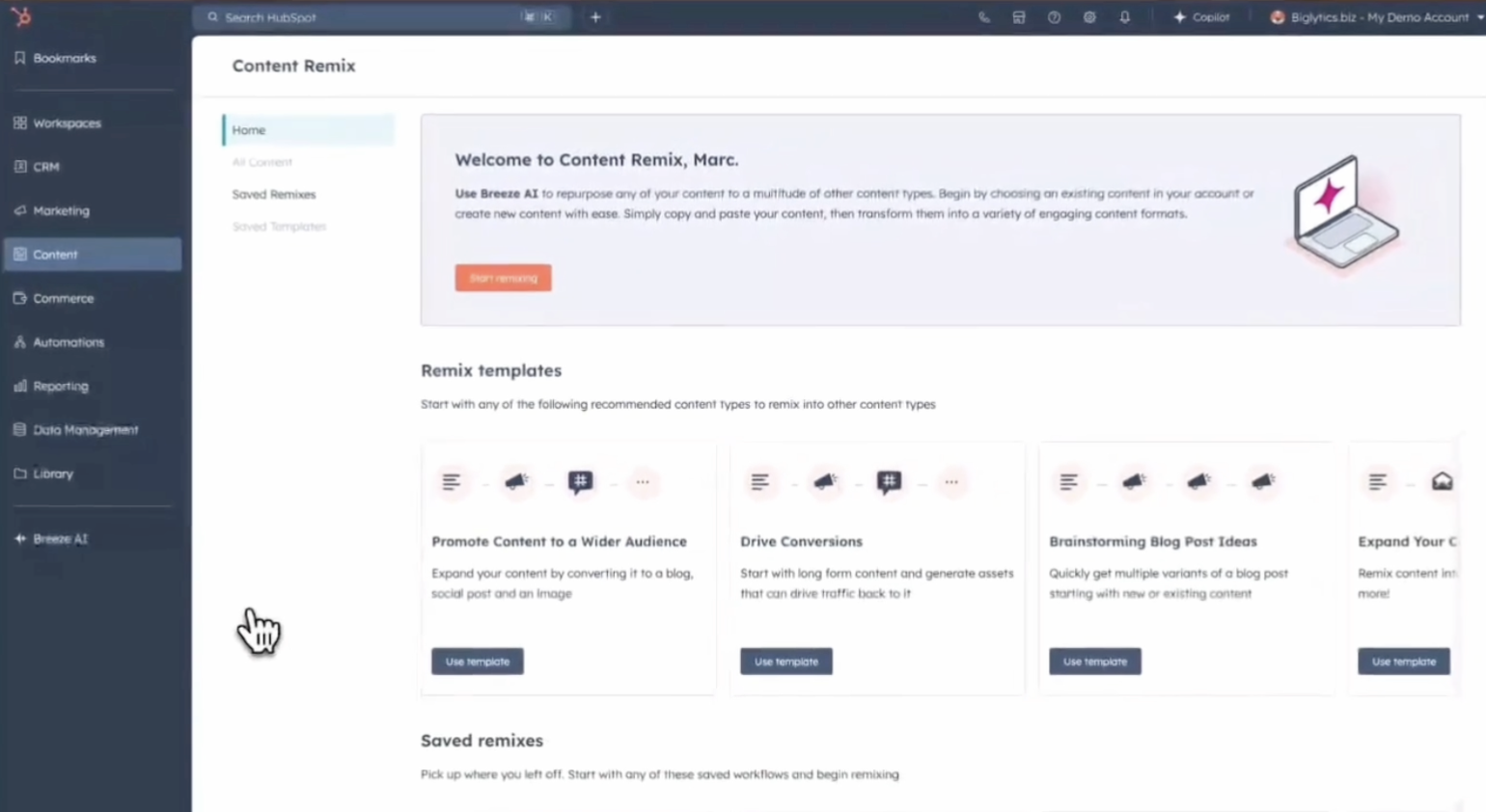Use the Brainstorming Blog Post Ideas template
The height and width of the screenshot is (812, 1486).
click(x=1095, y=662)
